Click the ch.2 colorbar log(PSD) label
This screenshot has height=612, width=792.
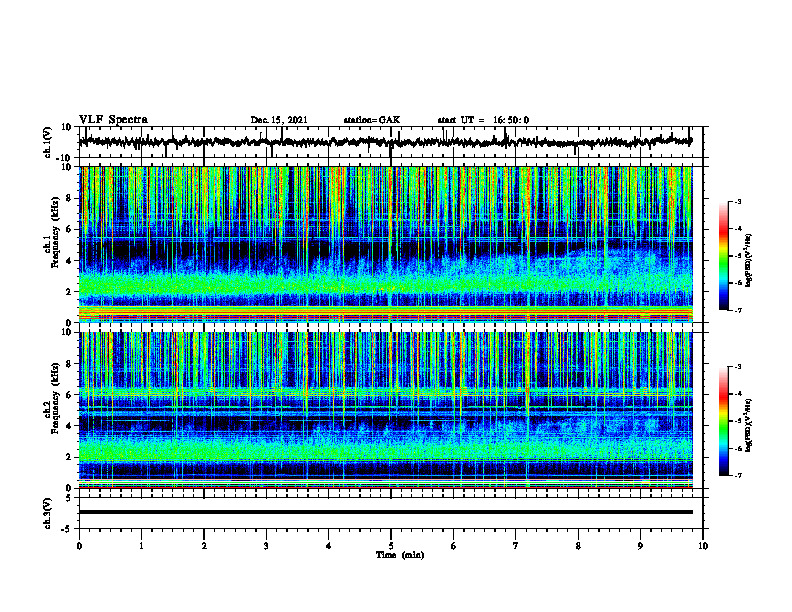pos(749,425)
